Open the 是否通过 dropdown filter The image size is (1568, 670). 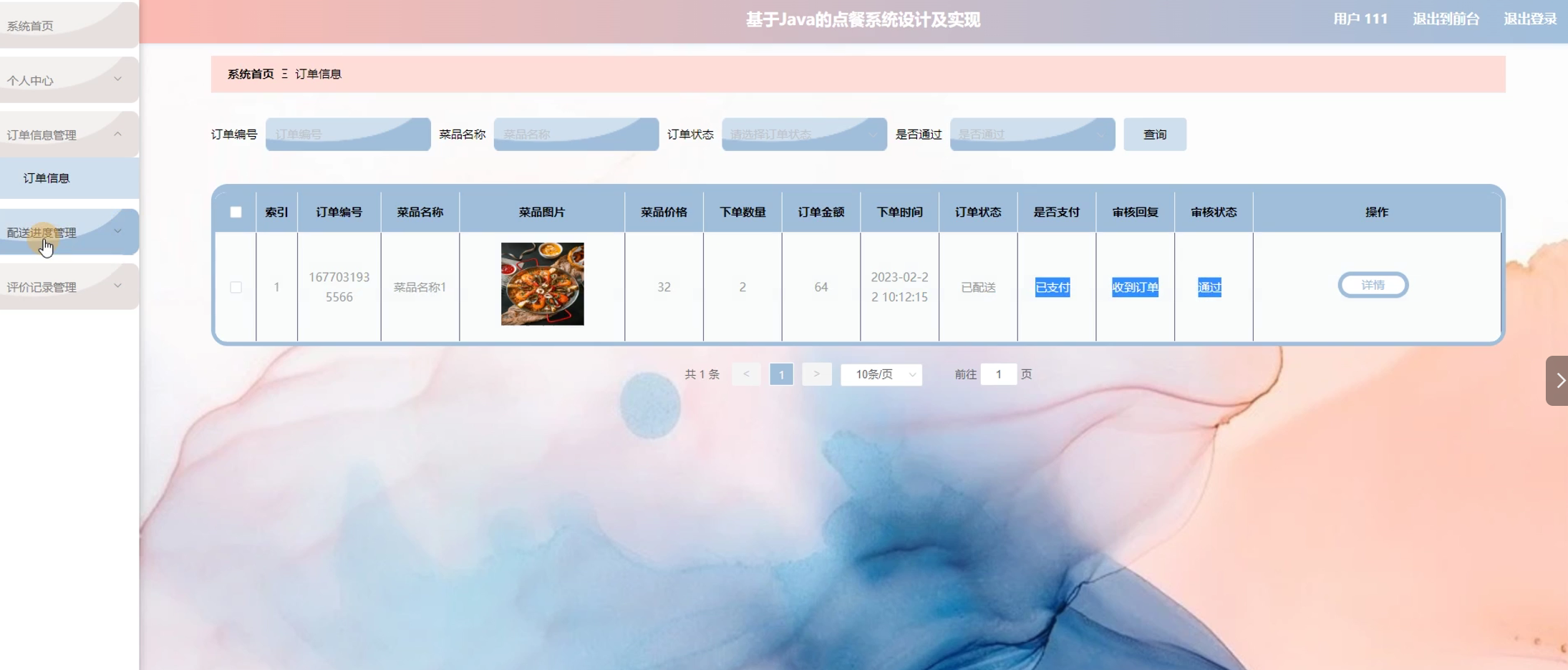click(x=1032, y=135)
